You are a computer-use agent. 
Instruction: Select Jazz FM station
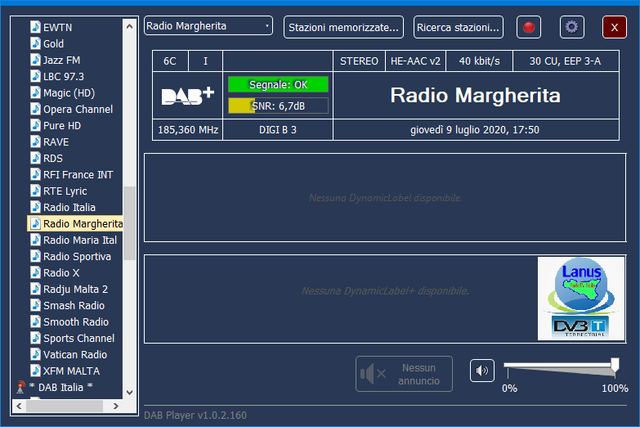coord(62,60)
